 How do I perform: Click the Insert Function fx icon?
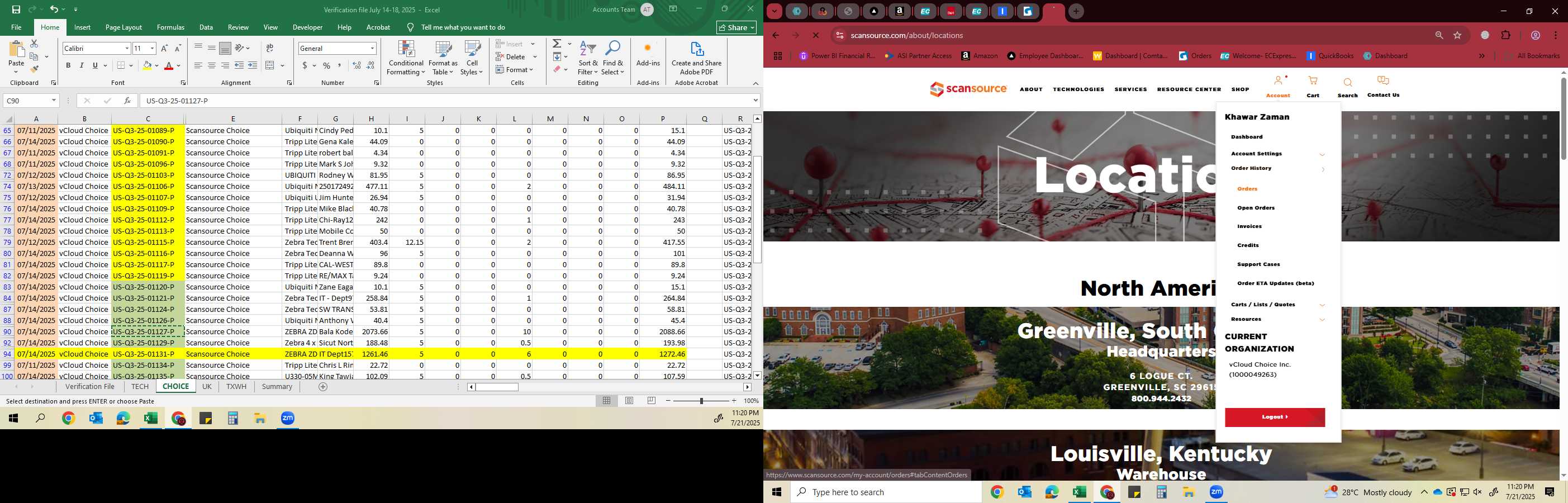pos(127,101)
